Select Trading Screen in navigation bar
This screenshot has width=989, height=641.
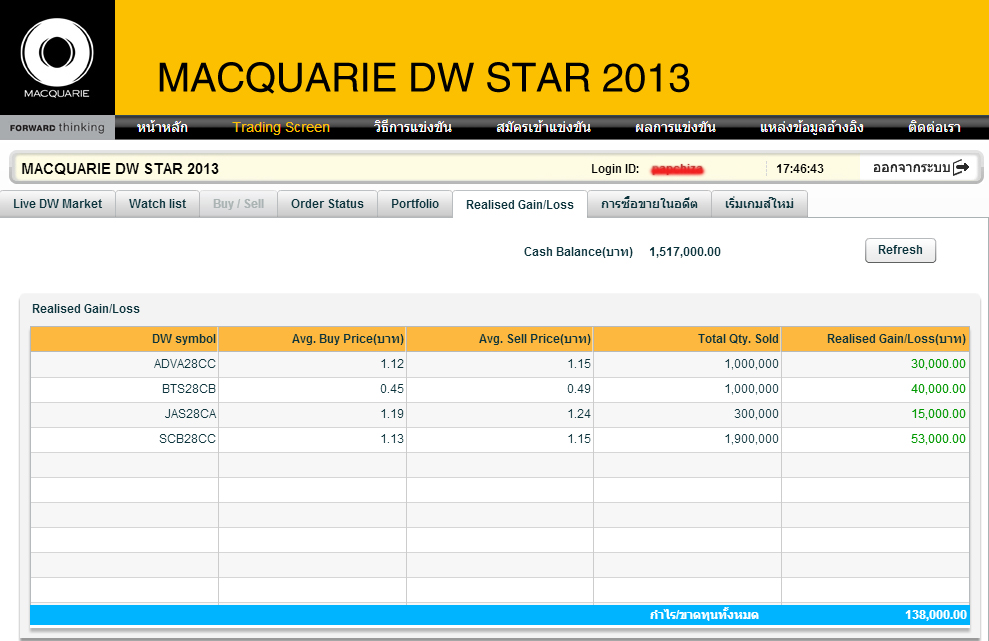pos(281,127)
